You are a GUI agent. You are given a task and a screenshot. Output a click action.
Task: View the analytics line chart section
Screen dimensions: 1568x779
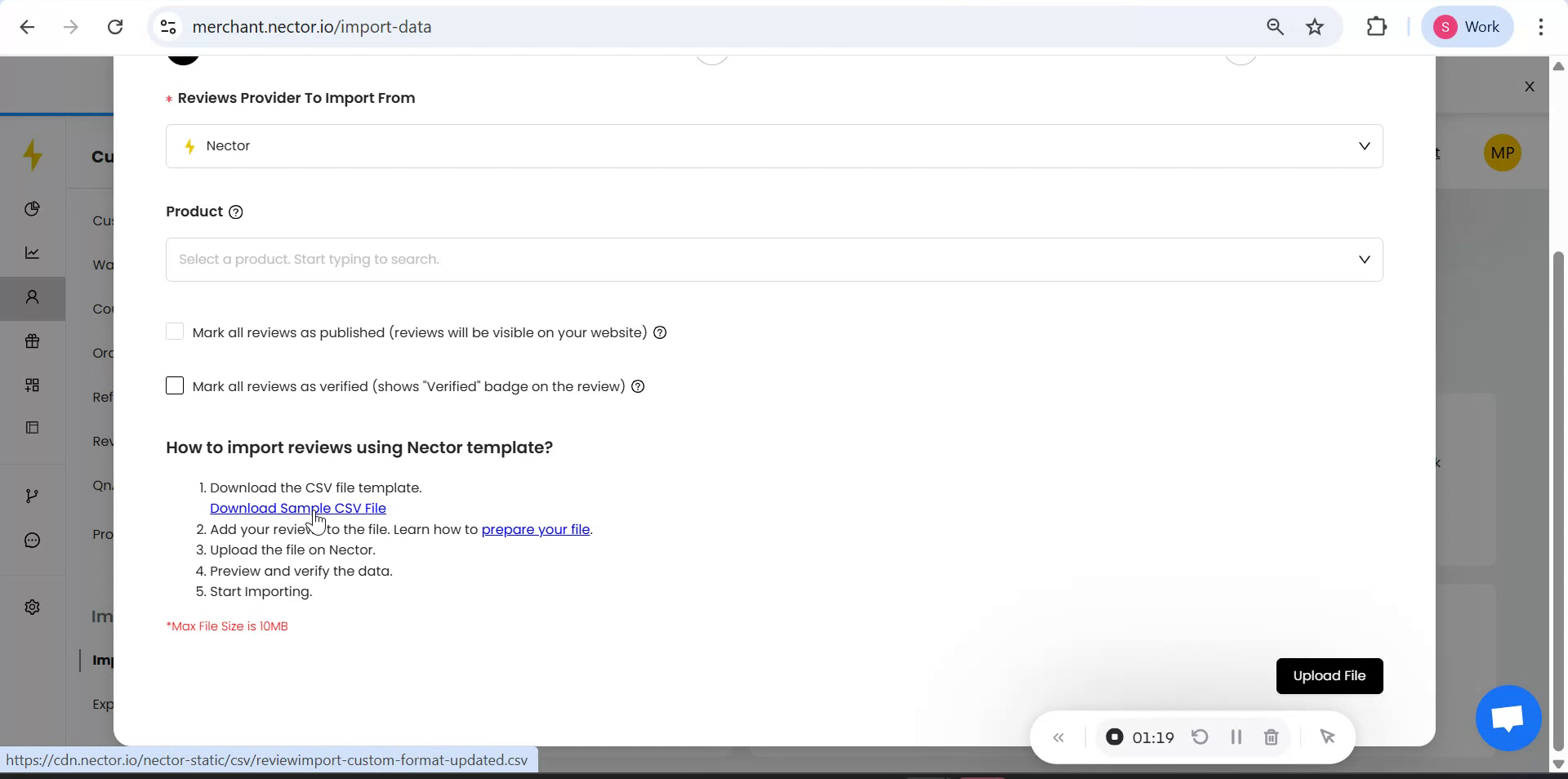32,253
